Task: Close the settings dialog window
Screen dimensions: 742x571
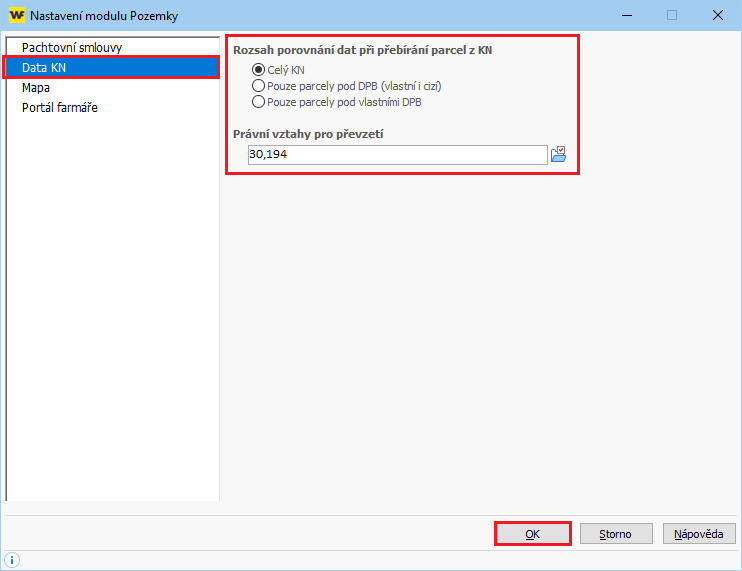Action: click(x=718, y=15)
